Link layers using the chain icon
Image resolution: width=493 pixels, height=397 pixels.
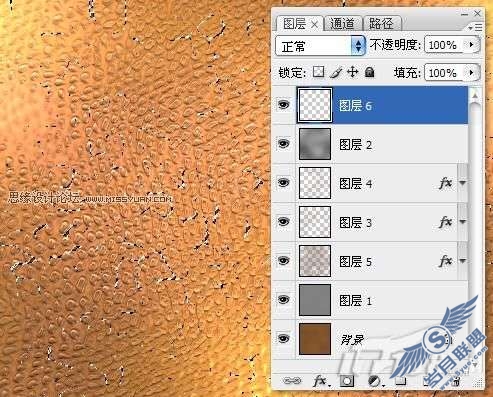tap(292, 381)
